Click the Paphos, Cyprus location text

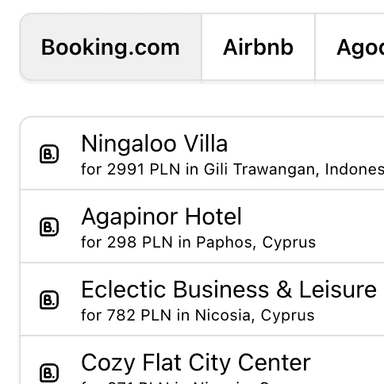point(256,242)
